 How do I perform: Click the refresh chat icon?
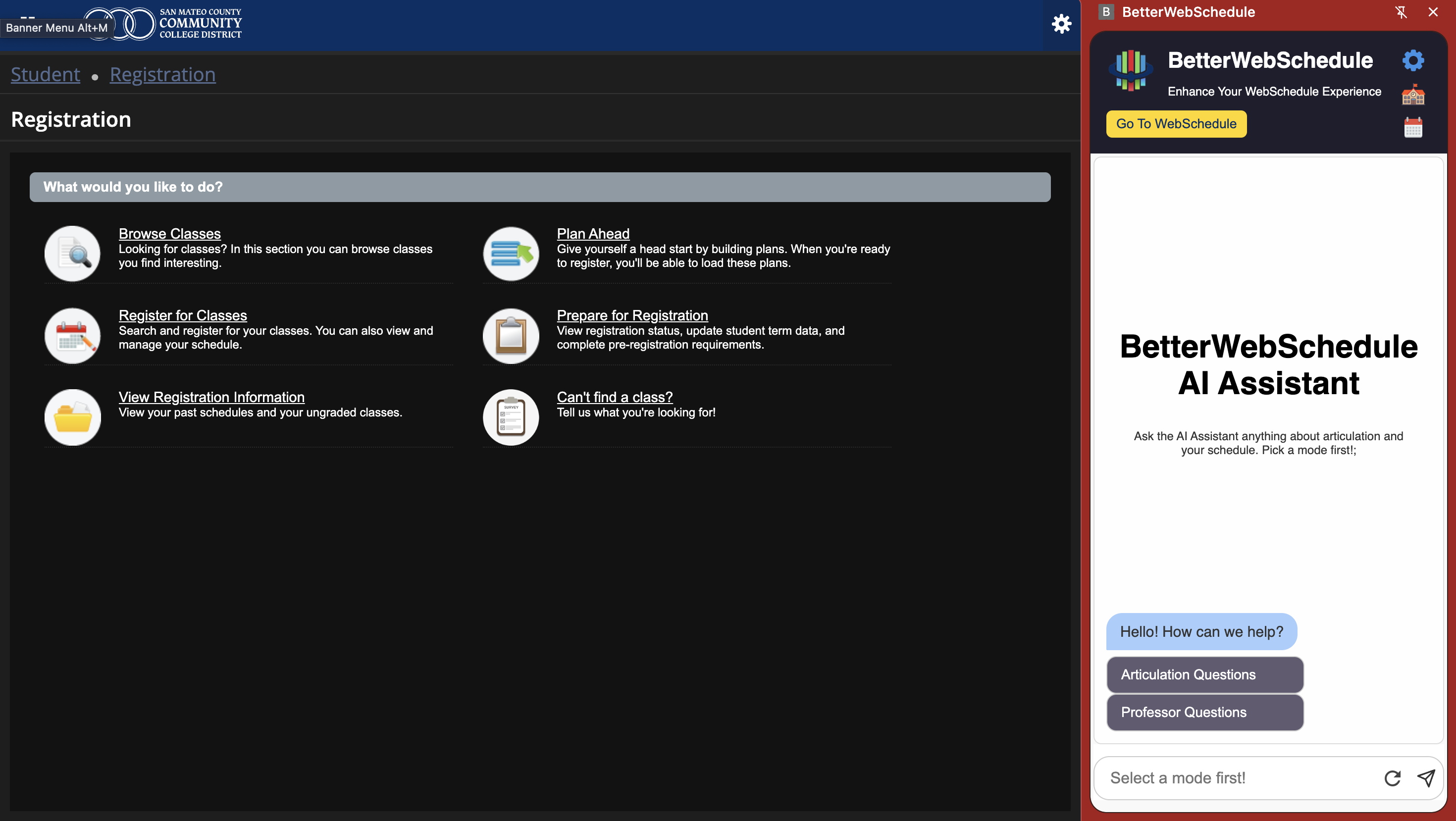click(x=1392, y=778)
